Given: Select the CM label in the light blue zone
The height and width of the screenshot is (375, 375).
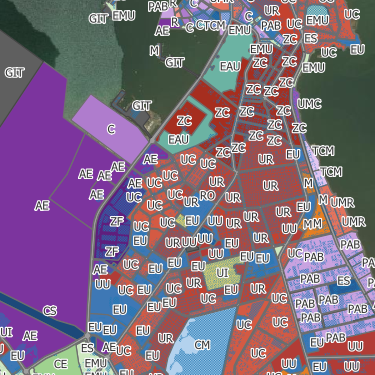Looking at the screenshot, I should coord(202,345).
